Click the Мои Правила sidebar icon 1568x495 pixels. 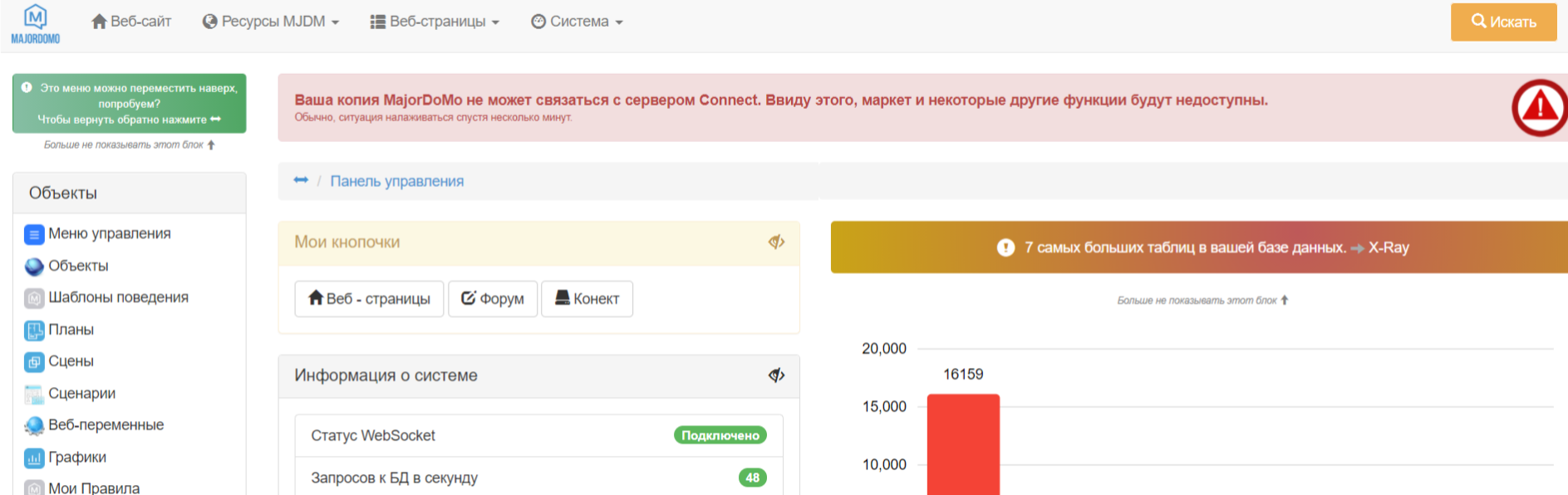[34, 488]
